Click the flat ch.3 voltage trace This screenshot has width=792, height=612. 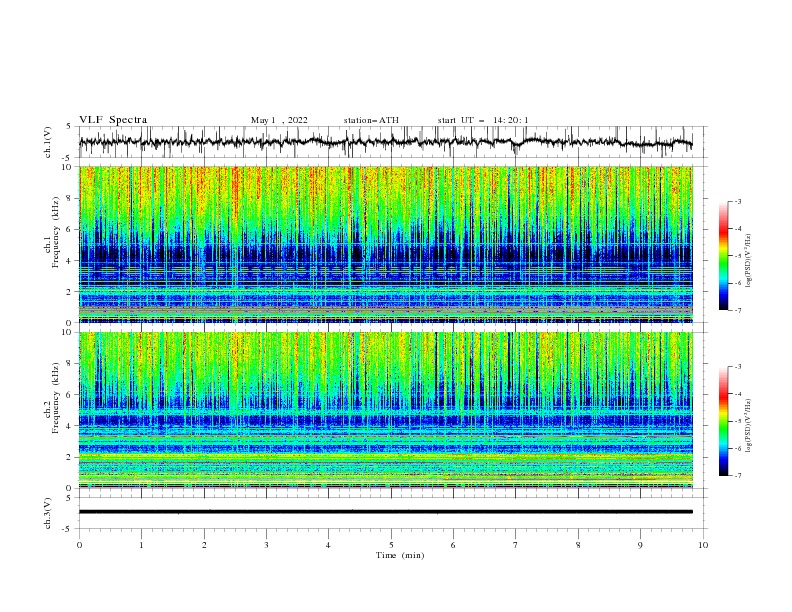(385, 512)
